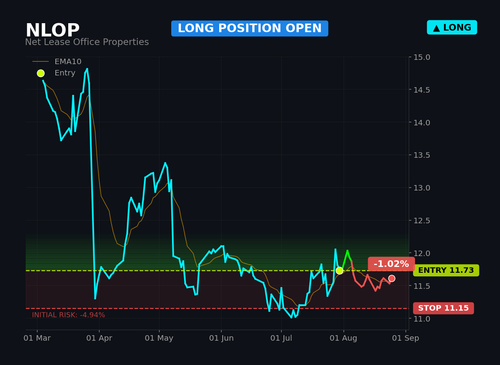Select the NLOP ticker title
Viewport: 500px width, 365px height.
pos(53,30)
